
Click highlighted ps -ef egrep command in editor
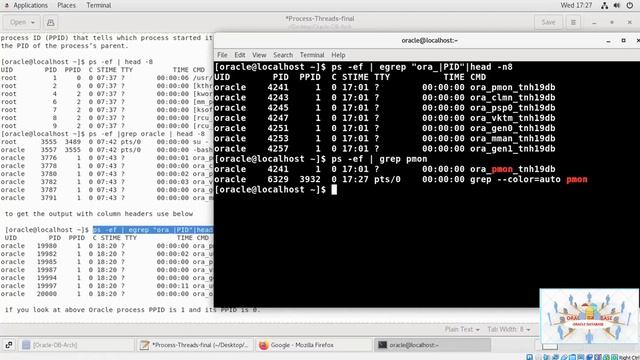(153, 230)
